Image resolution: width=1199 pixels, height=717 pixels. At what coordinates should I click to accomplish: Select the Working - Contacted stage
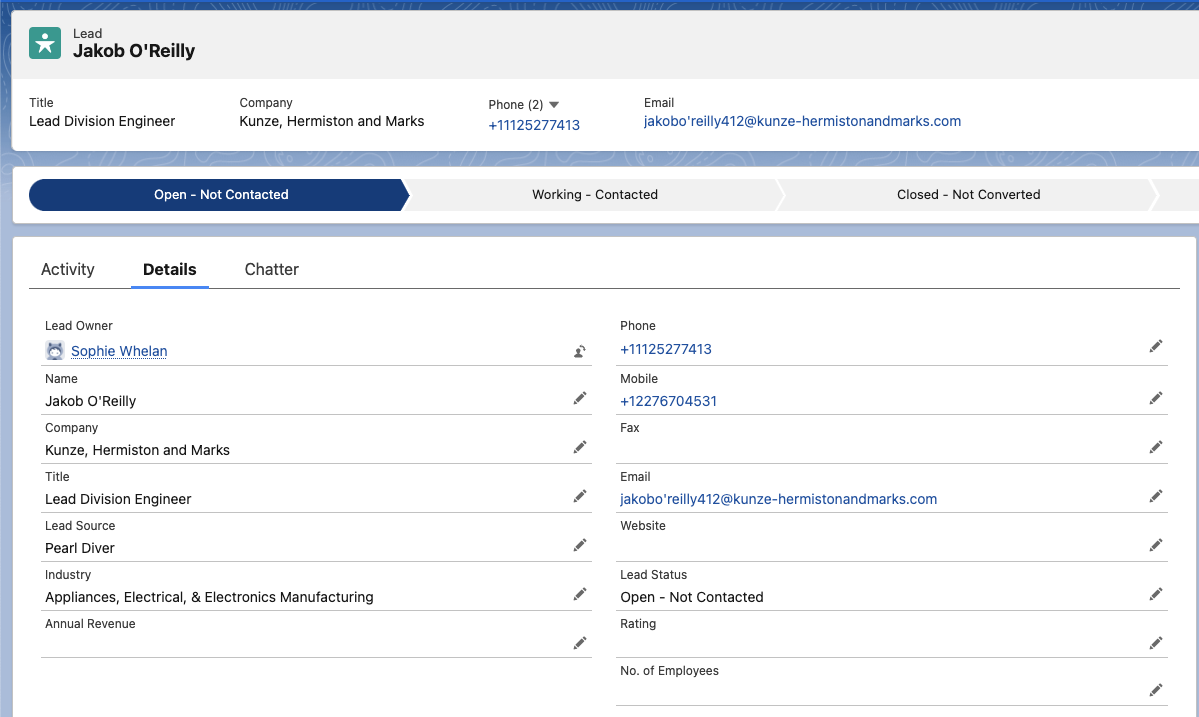[594, 195]
